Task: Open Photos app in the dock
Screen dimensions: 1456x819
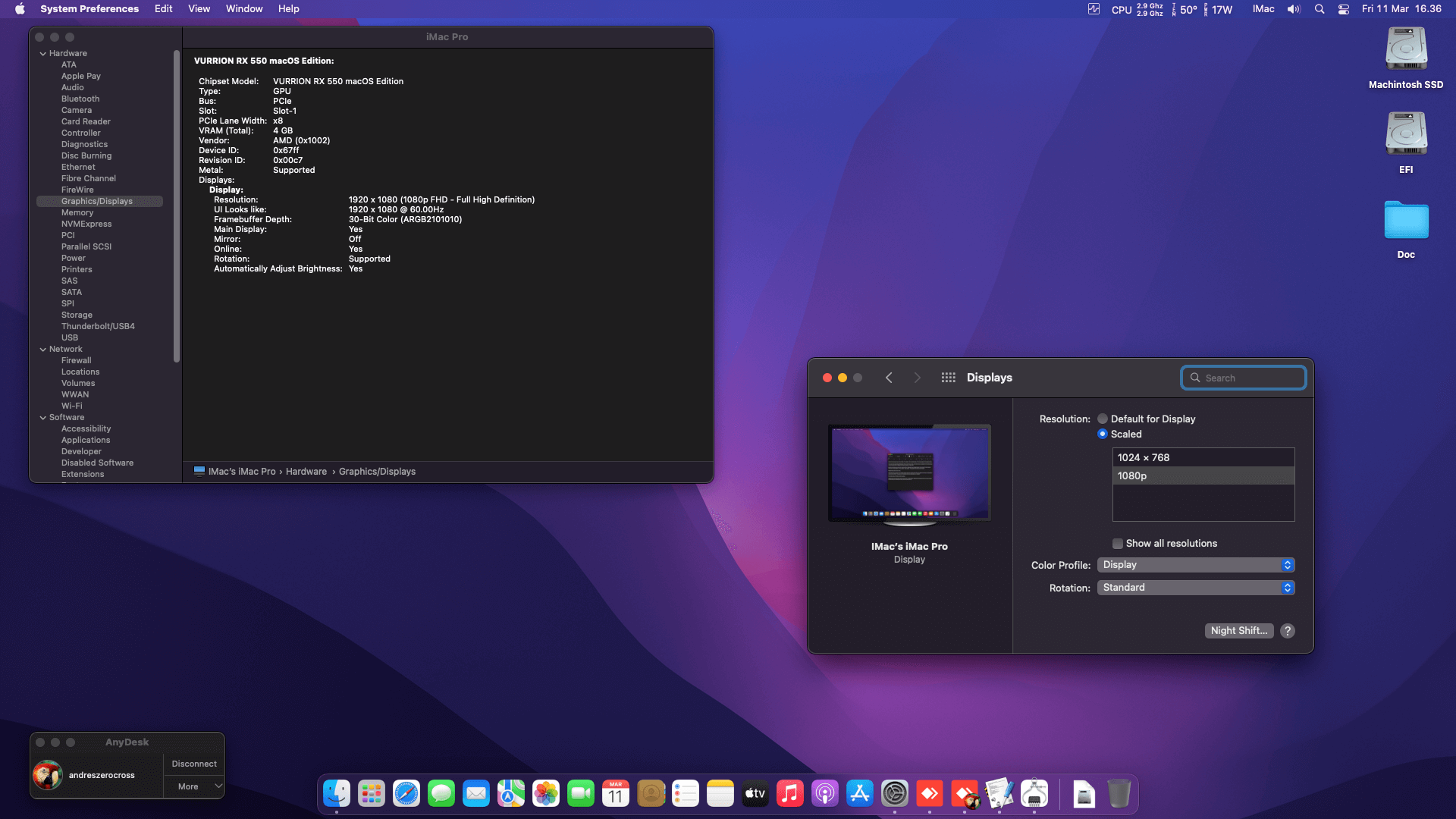Action: pyautogui.click(x=546, y=794)
